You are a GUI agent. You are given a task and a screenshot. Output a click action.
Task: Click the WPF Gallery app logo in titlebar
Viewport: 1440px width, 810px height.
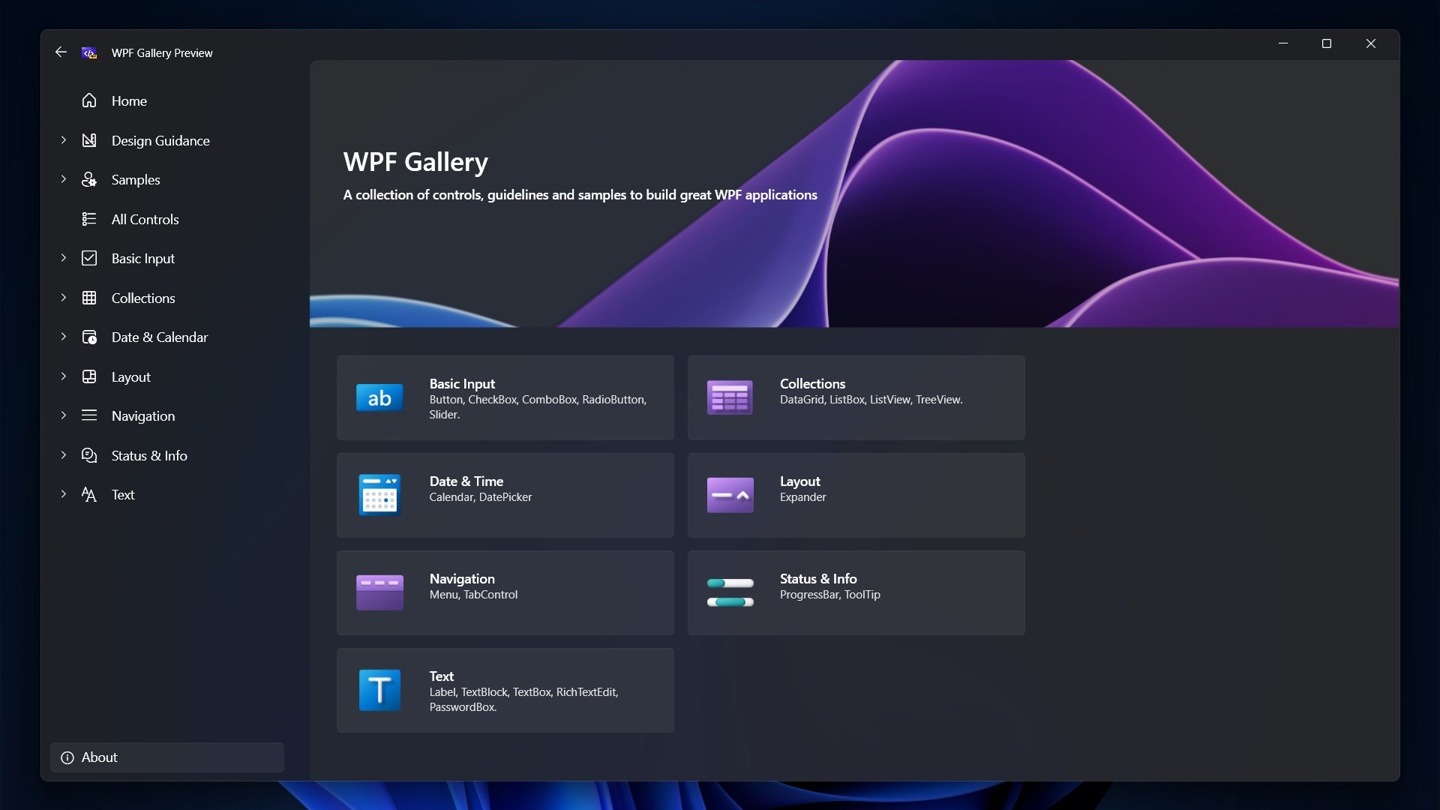pos(89,52)
